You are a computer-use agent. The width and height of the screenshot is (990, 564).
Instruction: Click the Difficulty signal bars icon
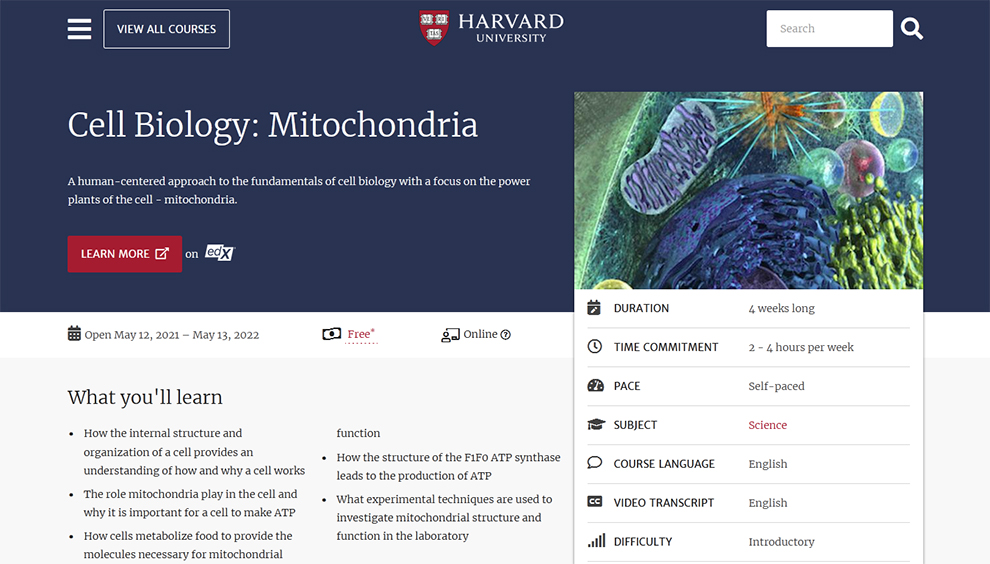[x=596, y=541]
